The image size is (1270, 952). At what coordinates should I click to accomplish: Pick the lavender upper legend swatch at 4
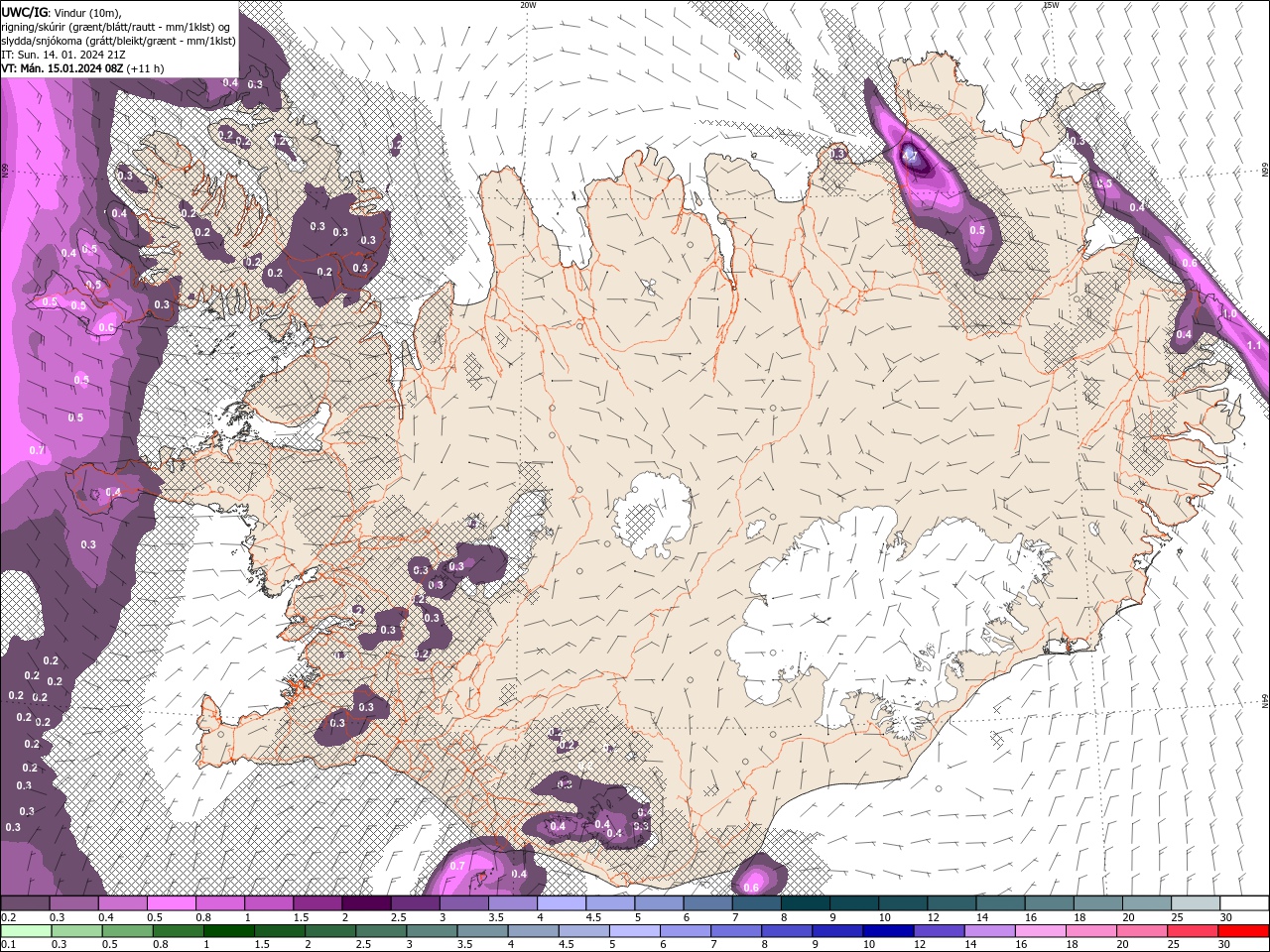[562, 903]
